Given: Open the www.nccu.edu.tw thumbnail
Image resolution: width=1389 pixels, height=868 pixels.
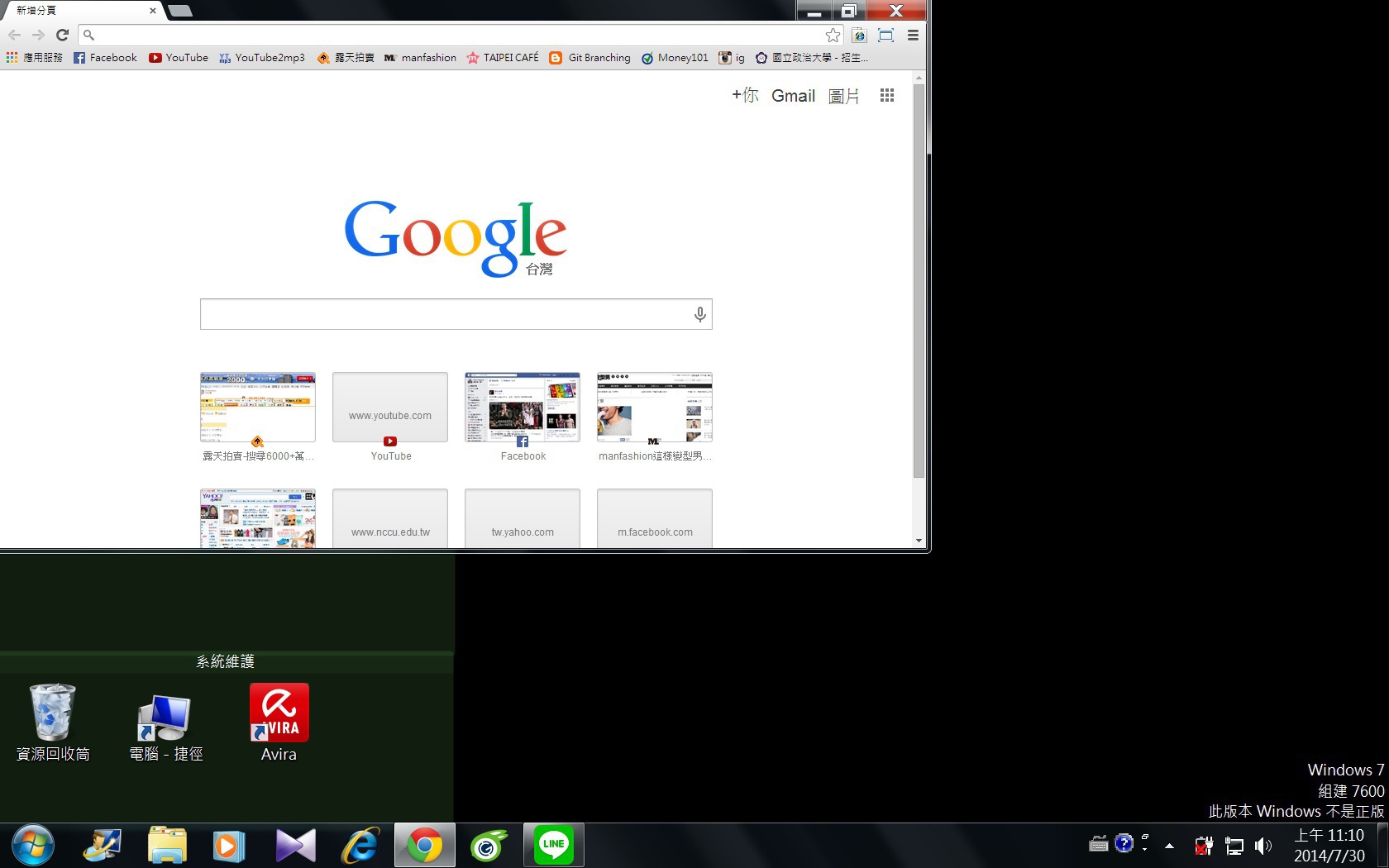Looking at the screenshot, I should (x=390, y=518).
